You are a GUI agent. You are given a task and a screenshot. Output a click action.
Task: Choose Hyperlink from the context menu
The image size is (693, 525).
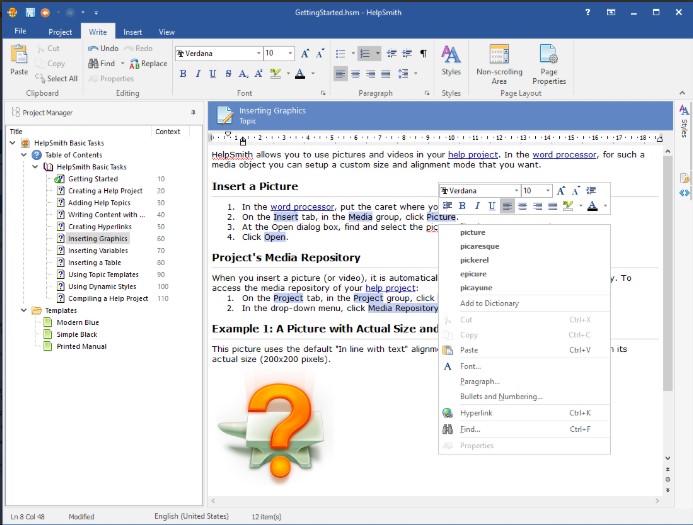click(476, 412)
